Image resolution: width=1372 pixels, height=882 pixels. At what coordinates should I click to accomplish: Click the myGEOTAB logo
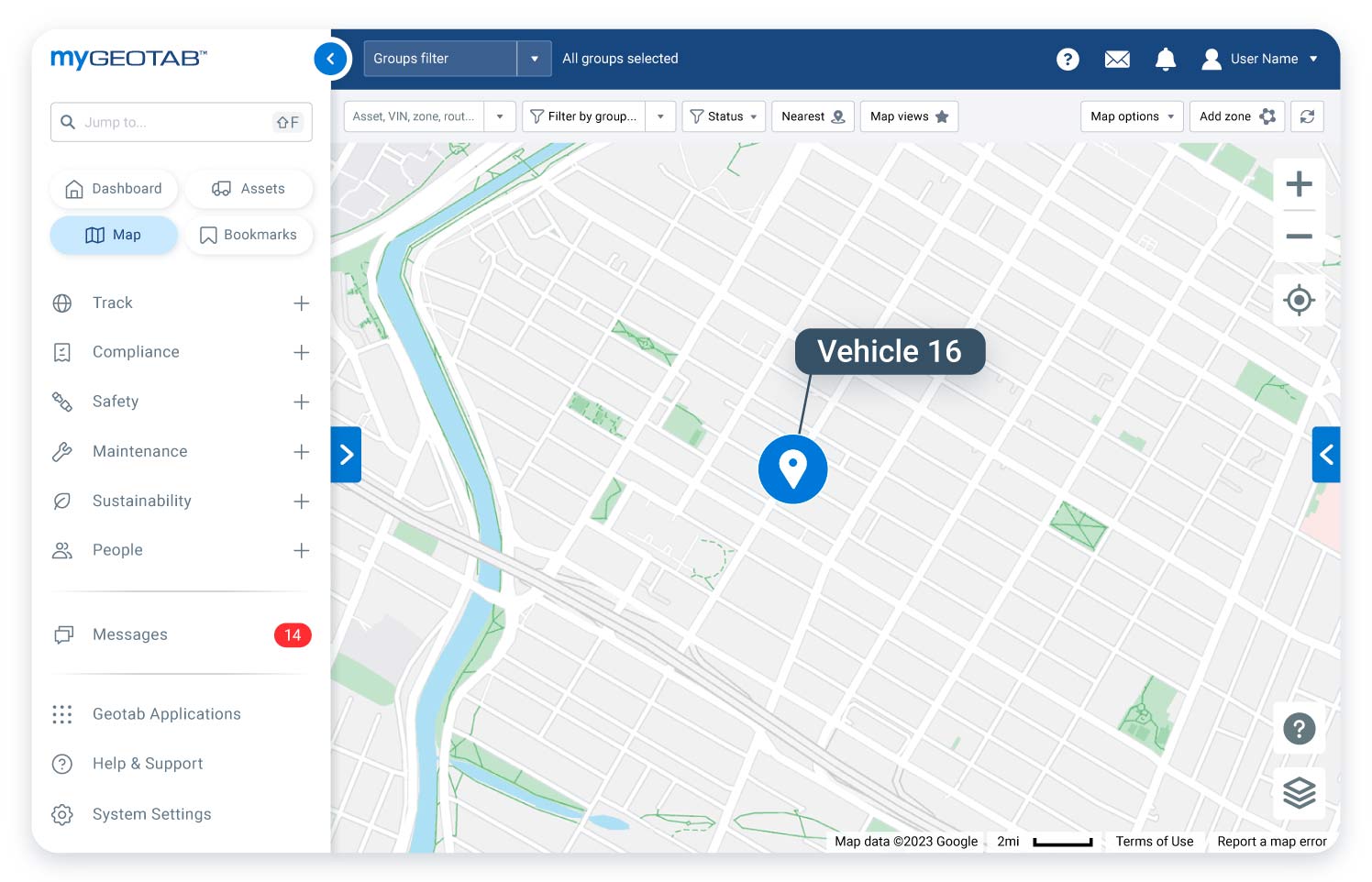[128, 59]
